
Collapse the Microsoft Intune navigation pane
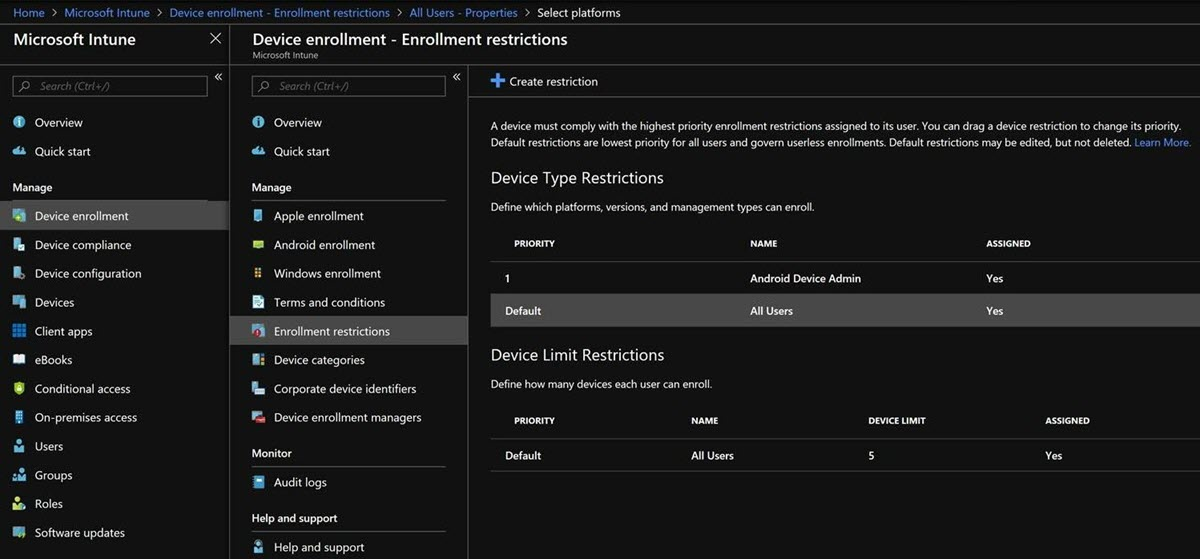coord(218,77)
